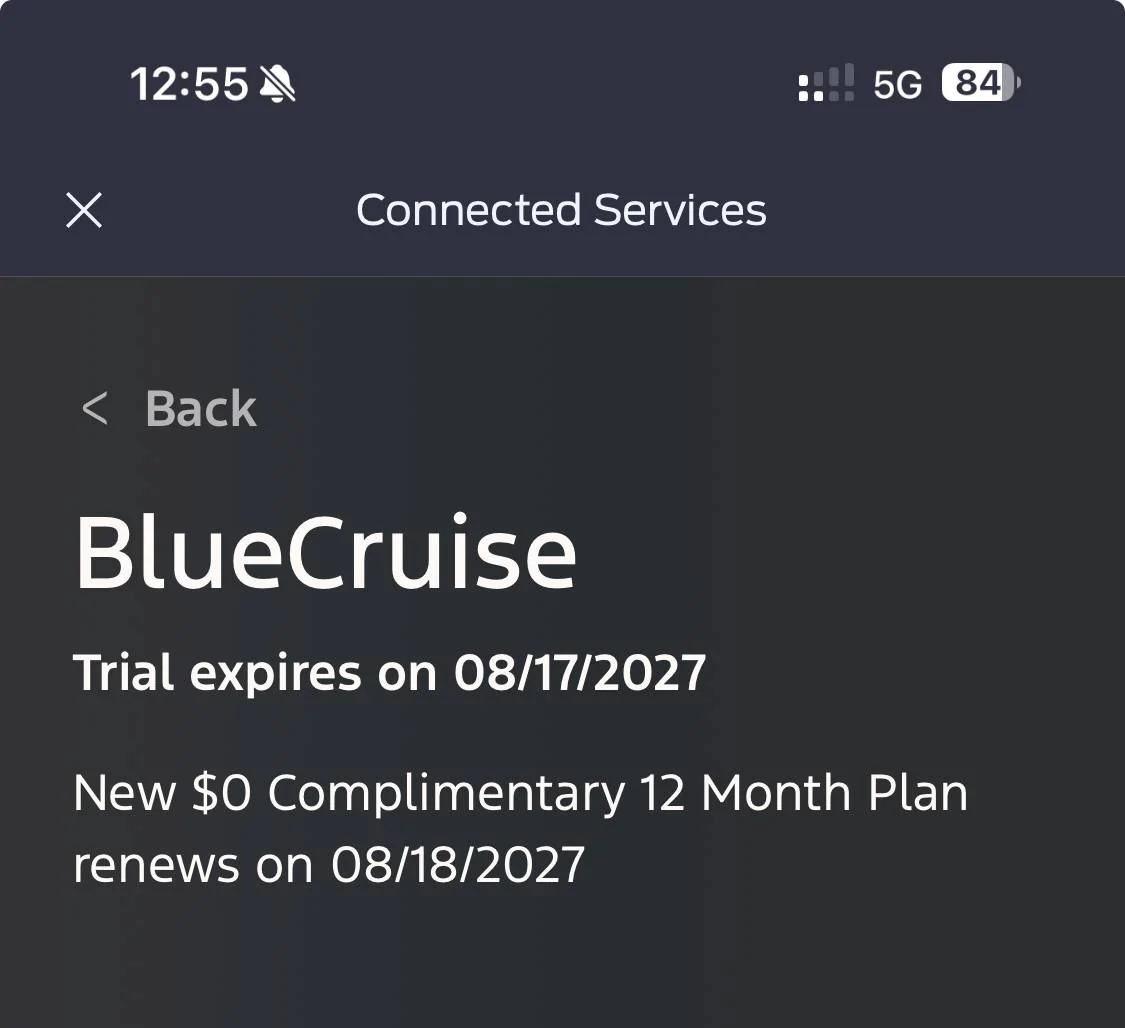Tap the word Month in plan description
The image size is (1125, 1028).
coord(777,794)
